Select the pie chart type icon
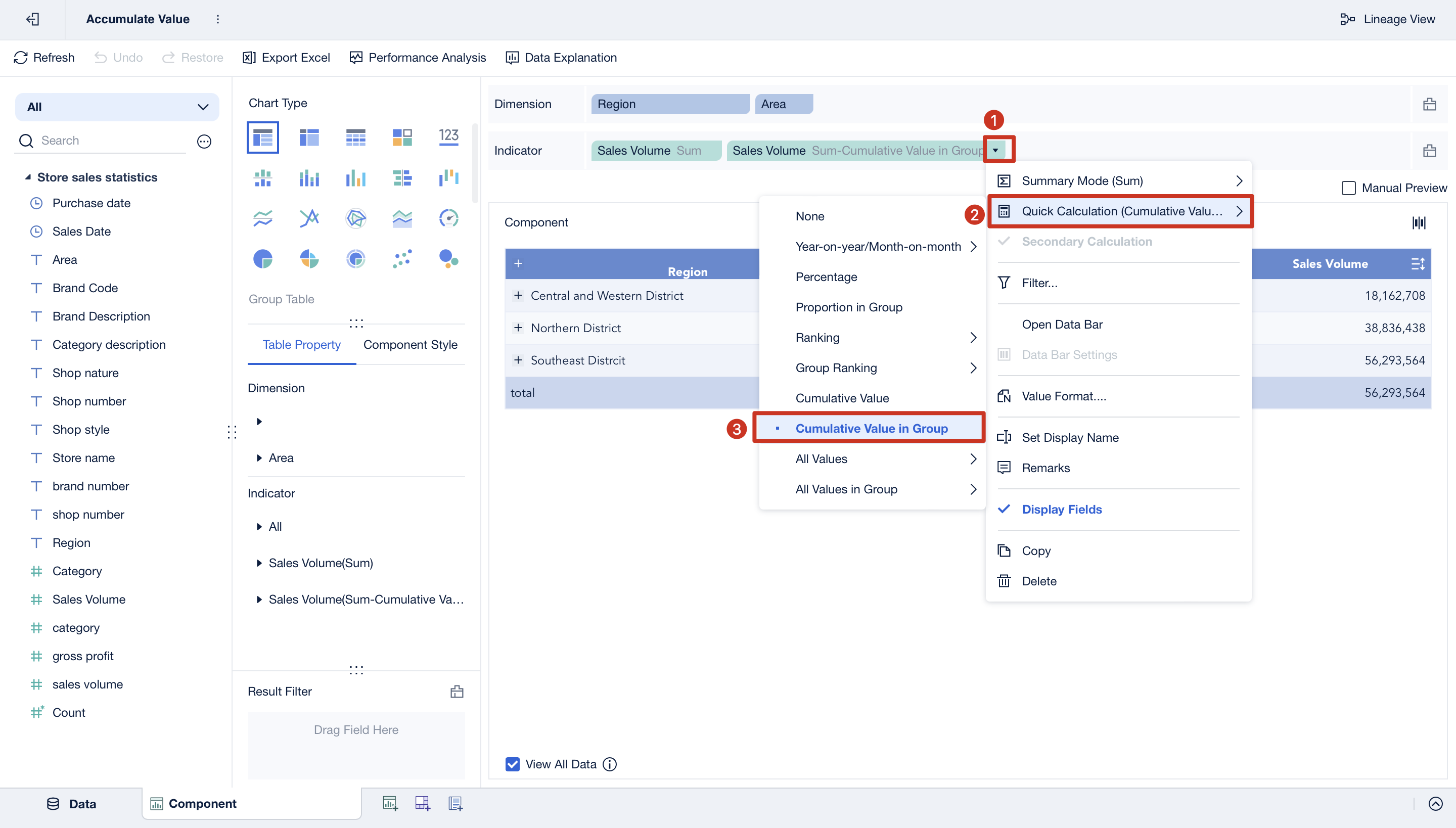This screenshot has height=828, width=1456. pos(262,259)
